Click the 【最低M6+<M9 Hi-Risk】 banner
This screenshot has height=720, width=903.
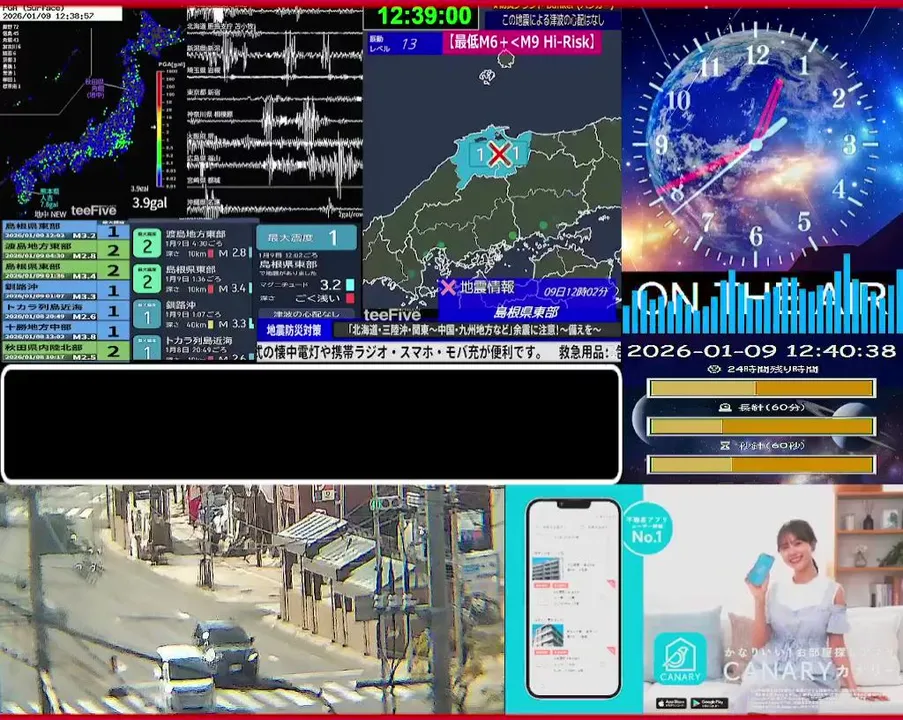tap(522, 42)
